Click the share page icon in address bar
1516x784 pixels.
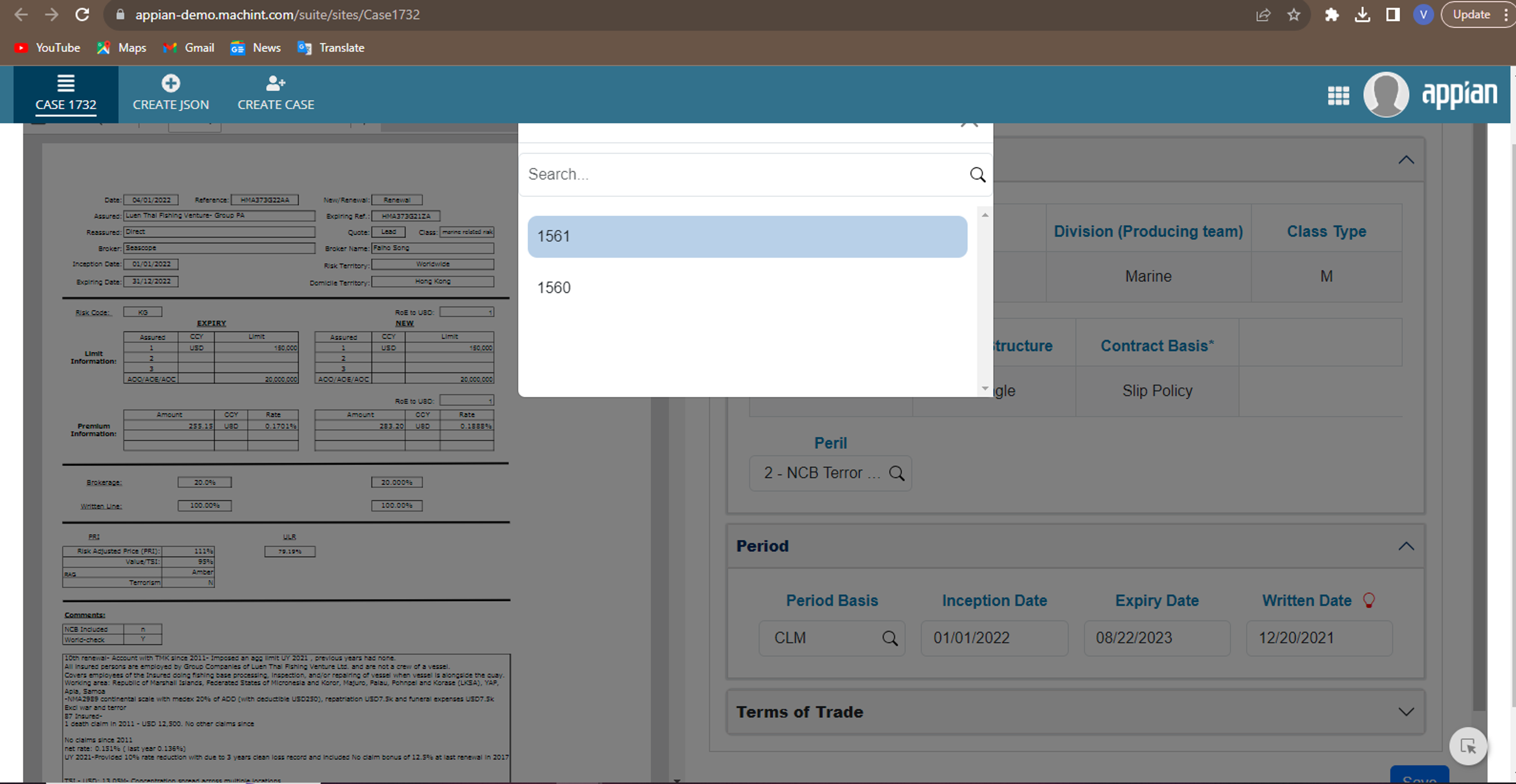pyautogui.click(x=1263, y=15)
